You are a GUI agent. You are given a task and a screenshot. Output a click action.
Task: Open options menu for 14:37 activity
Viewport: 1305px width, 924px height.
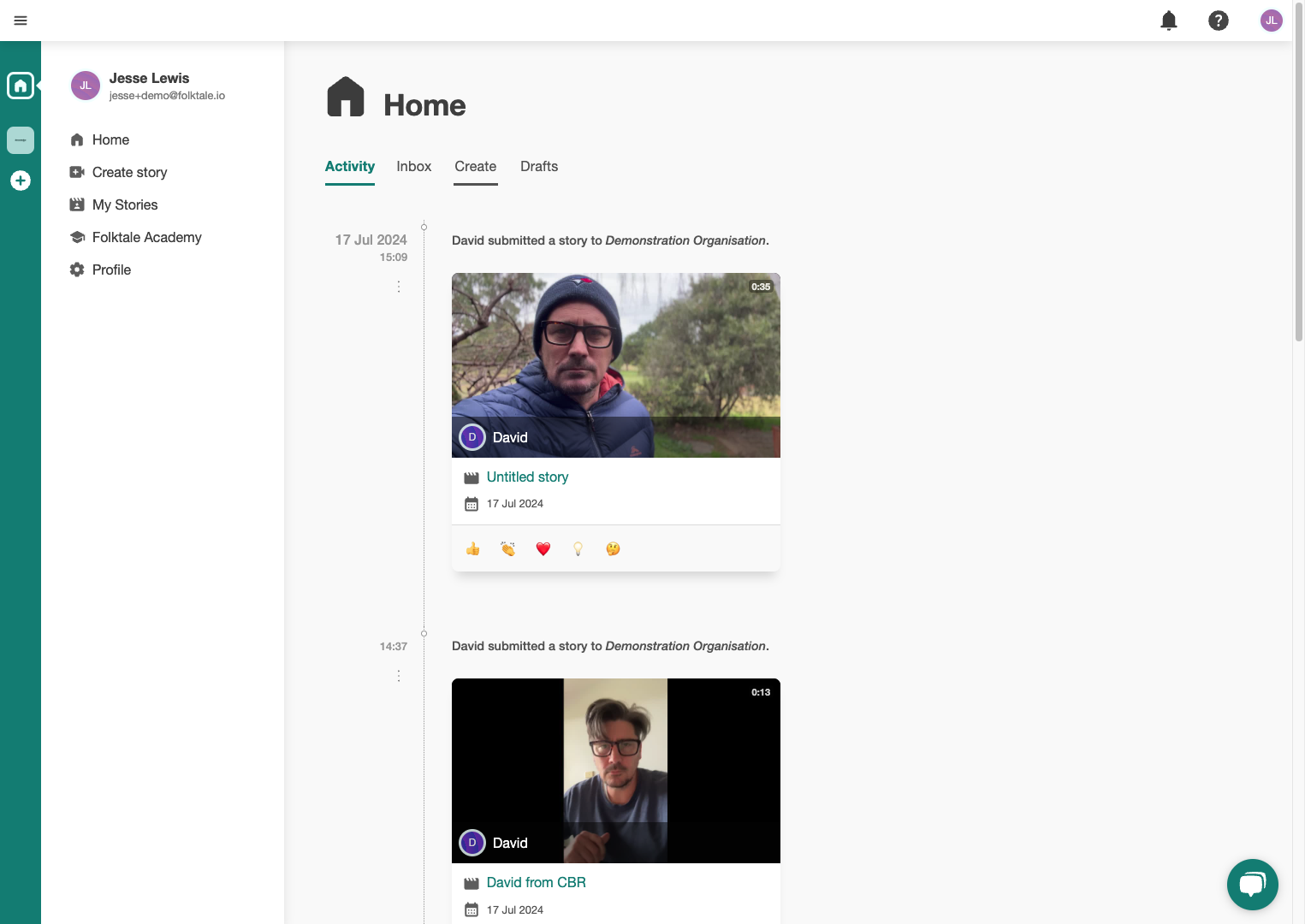399,676
